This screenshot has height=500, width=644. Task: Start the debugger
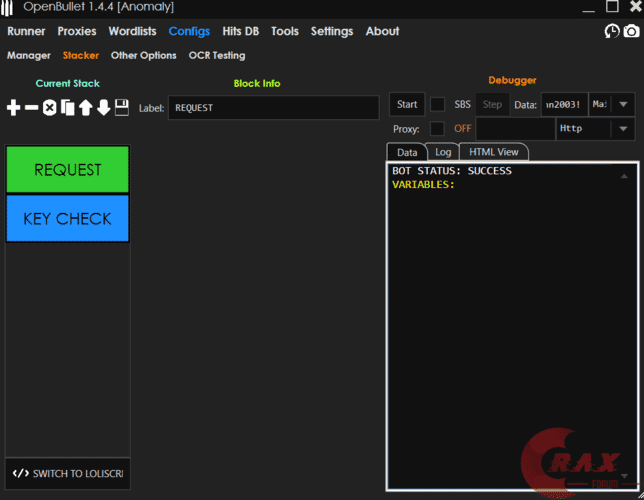(x=407, y=104)
